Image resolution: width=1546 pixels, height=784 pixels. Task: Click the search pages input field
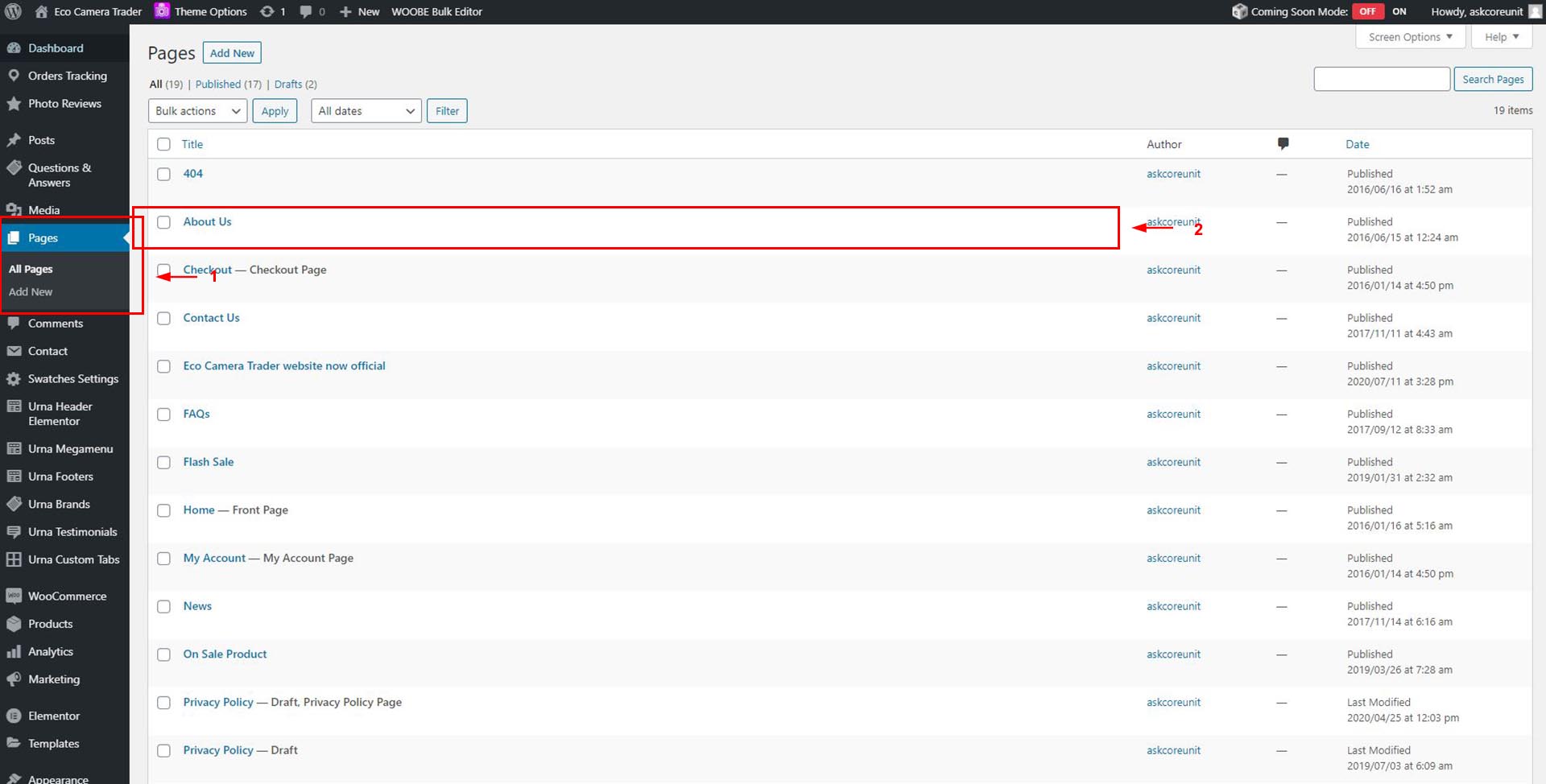coord(1382,79)
